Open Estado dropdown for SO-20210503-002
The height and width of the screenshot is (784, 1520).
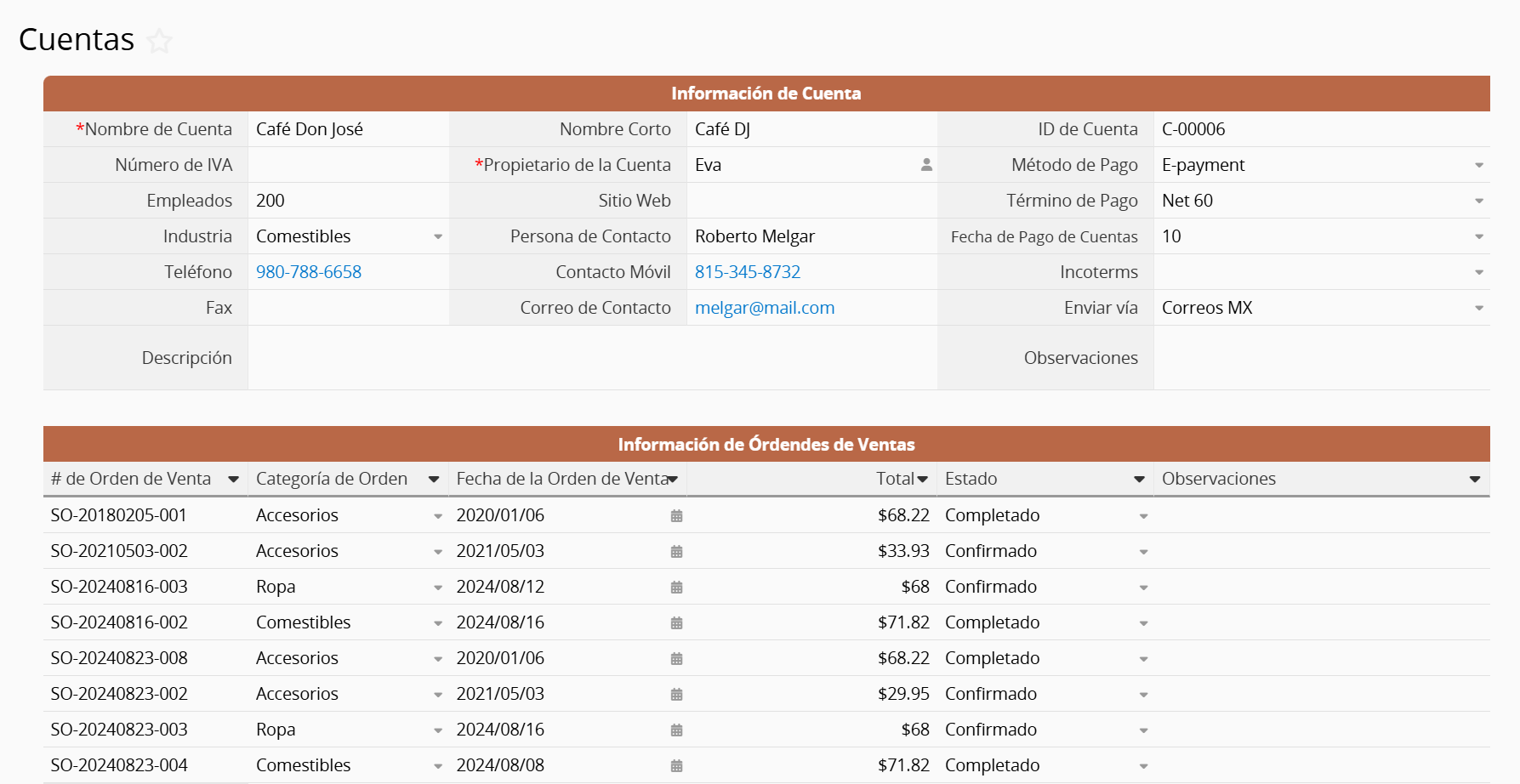coord(1143,552)
